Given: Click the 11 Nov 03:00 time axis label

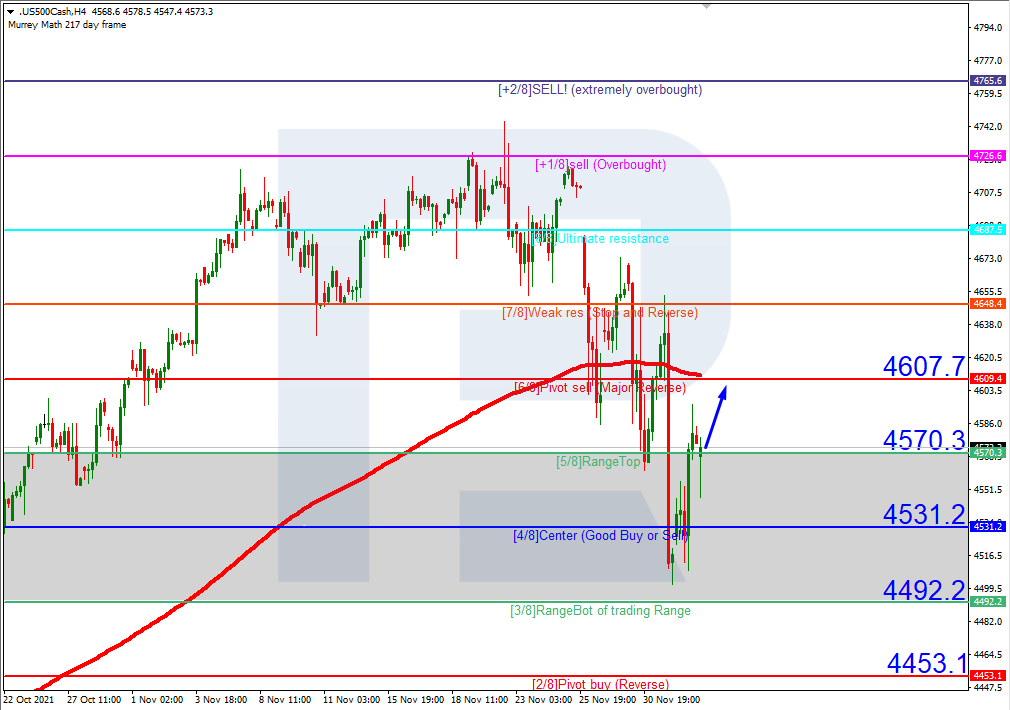Looking at the screenshot, I should (x=351, y=700).
